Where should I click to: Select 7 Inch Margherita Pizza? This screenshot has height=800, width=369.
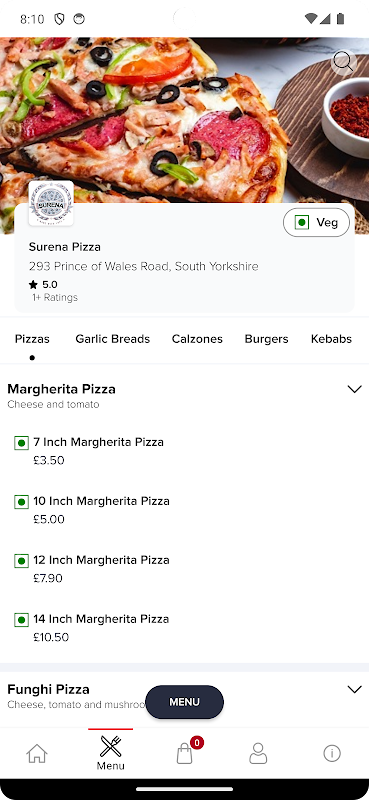tap(99, 442)
